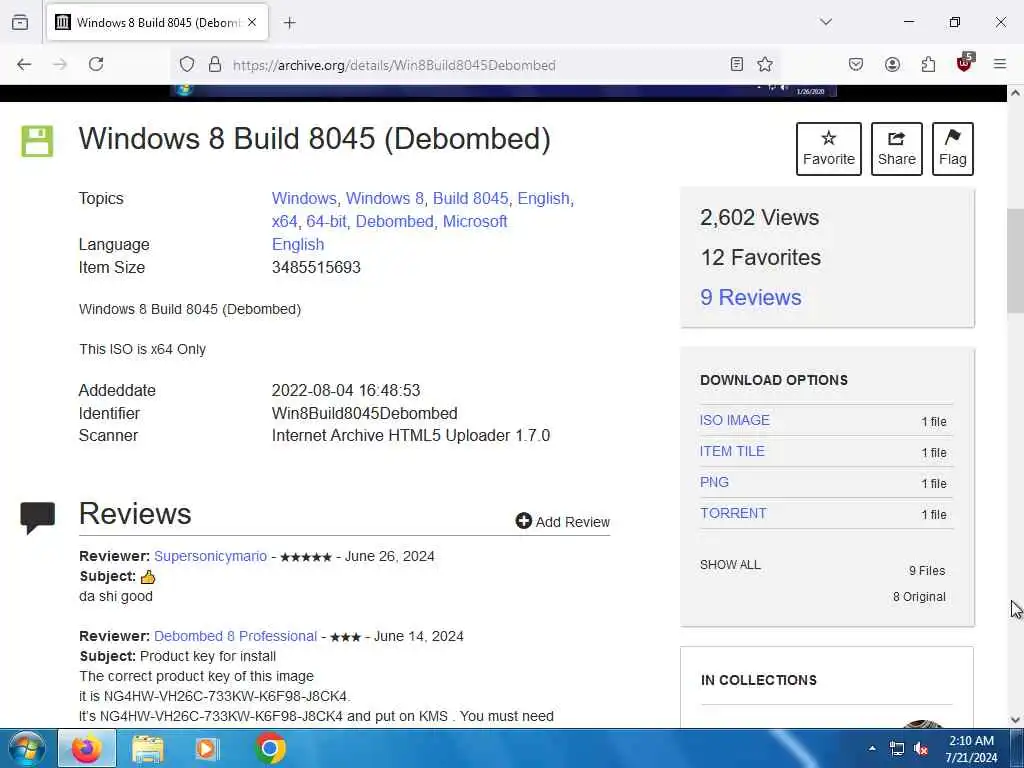Open the media player taskbar icon
The image size is (1024, 768).
tap(208, 749)
